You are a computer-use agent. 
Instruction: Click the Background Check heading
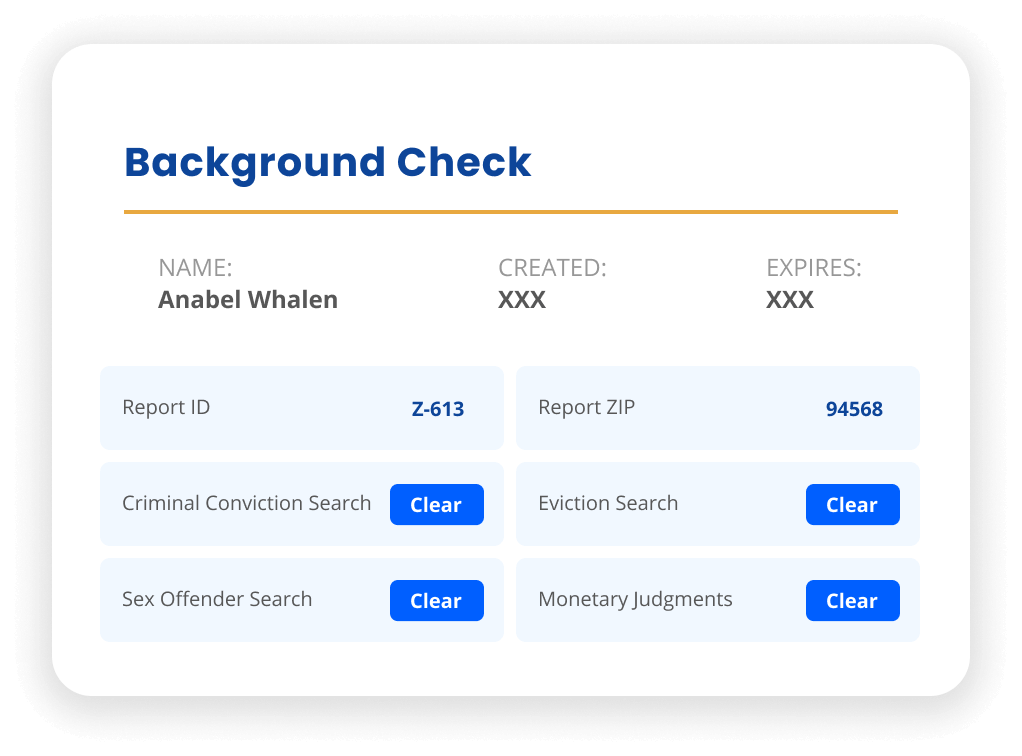point(328,162)
